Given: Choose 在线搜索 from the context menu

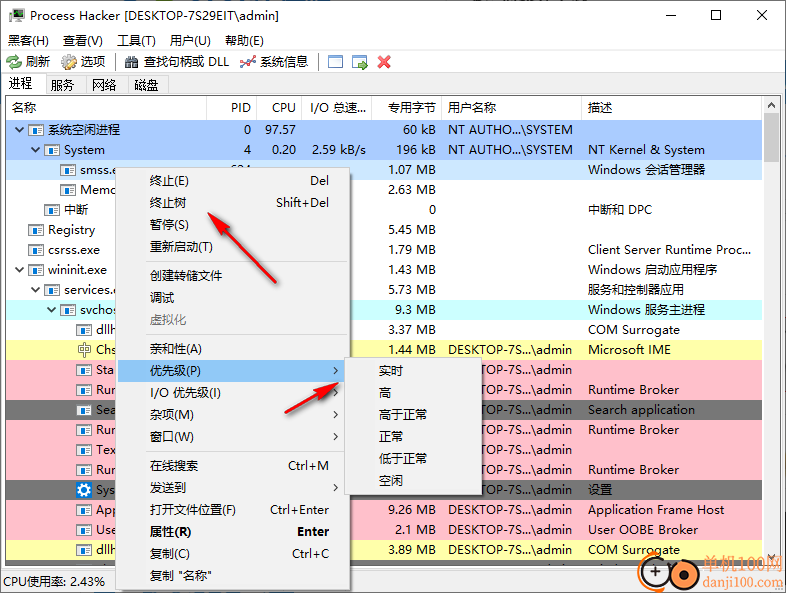Looking at the screenshot, I should 233,466.
